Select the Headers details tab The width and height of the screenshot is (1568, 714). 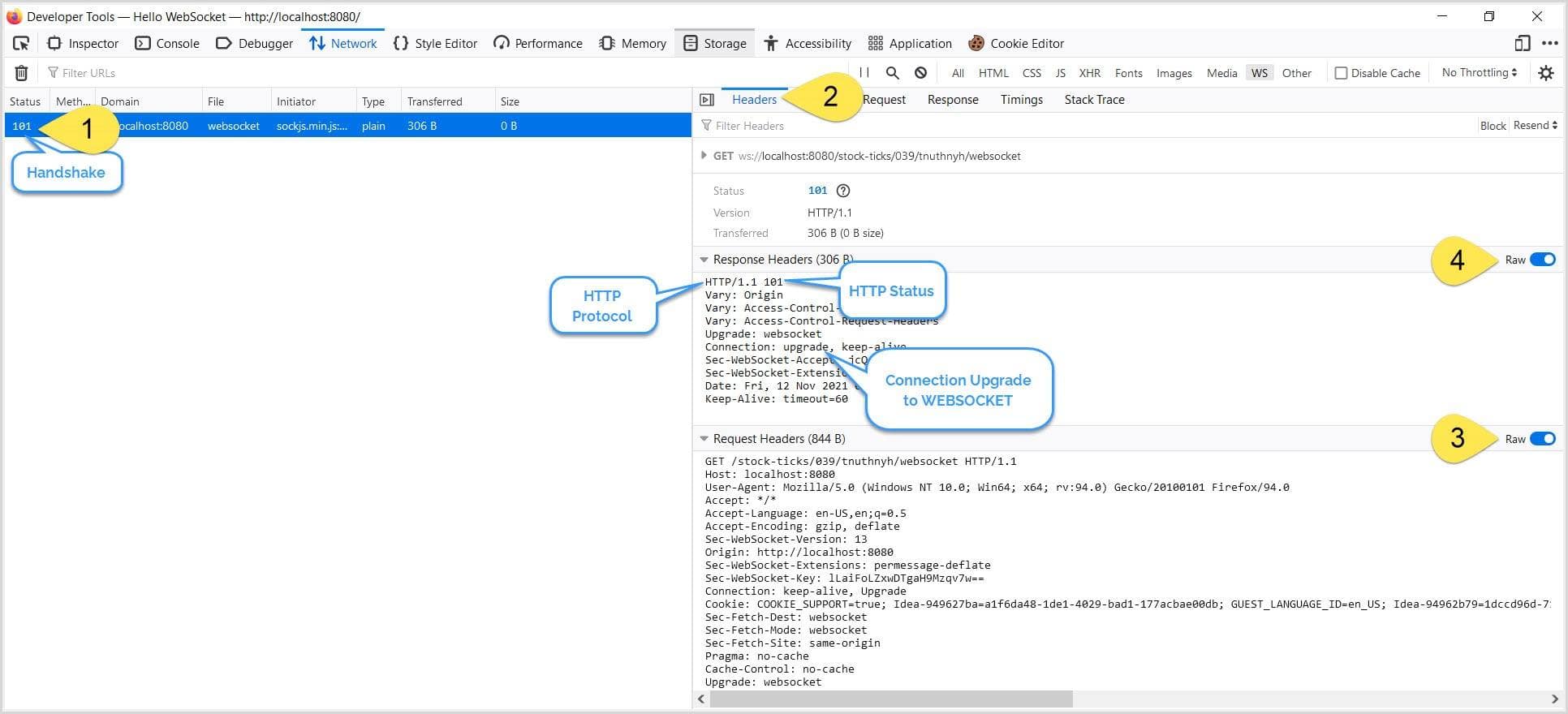click(x=754, y=100)
